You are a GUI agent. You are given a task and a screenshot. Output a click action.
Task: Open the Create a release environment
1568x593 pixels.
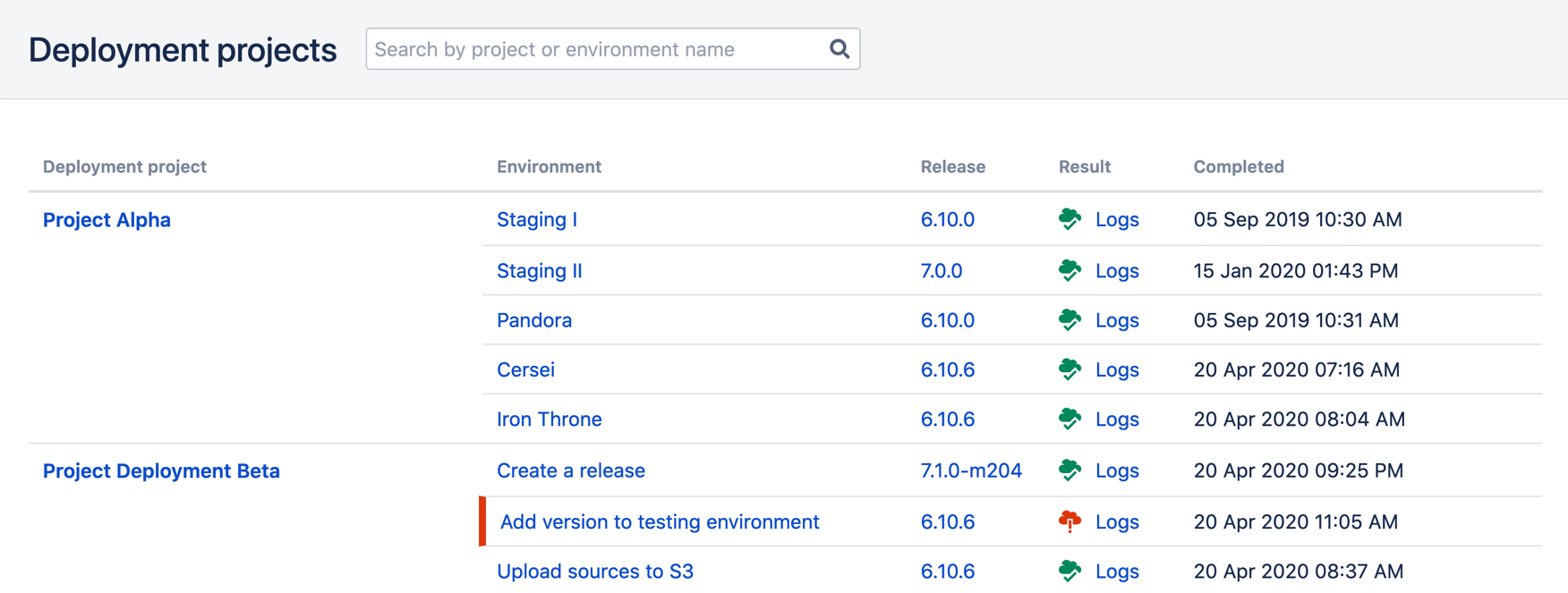[x=571, y=470]
